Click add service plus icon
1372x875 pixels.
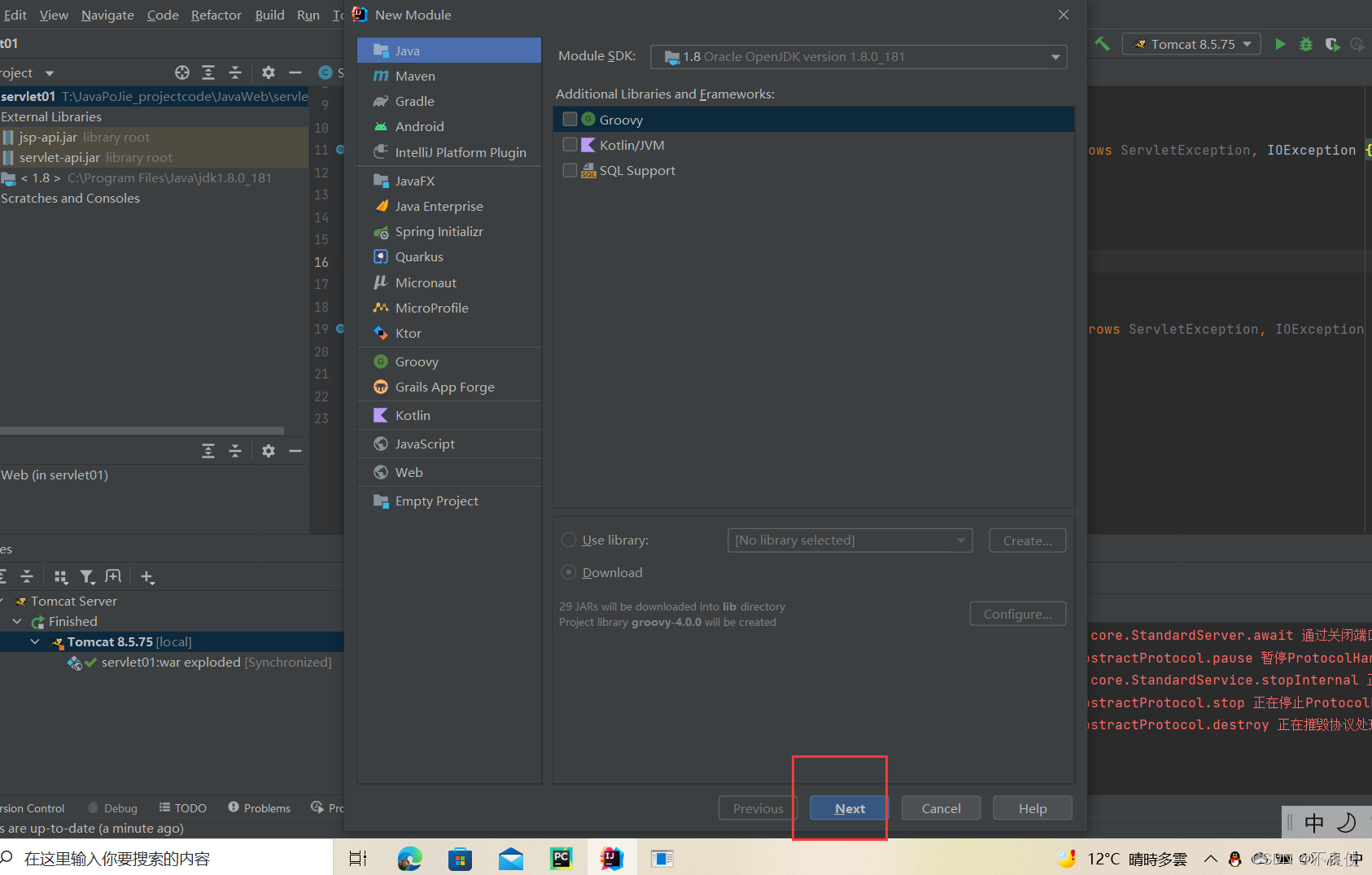point(147,576)
